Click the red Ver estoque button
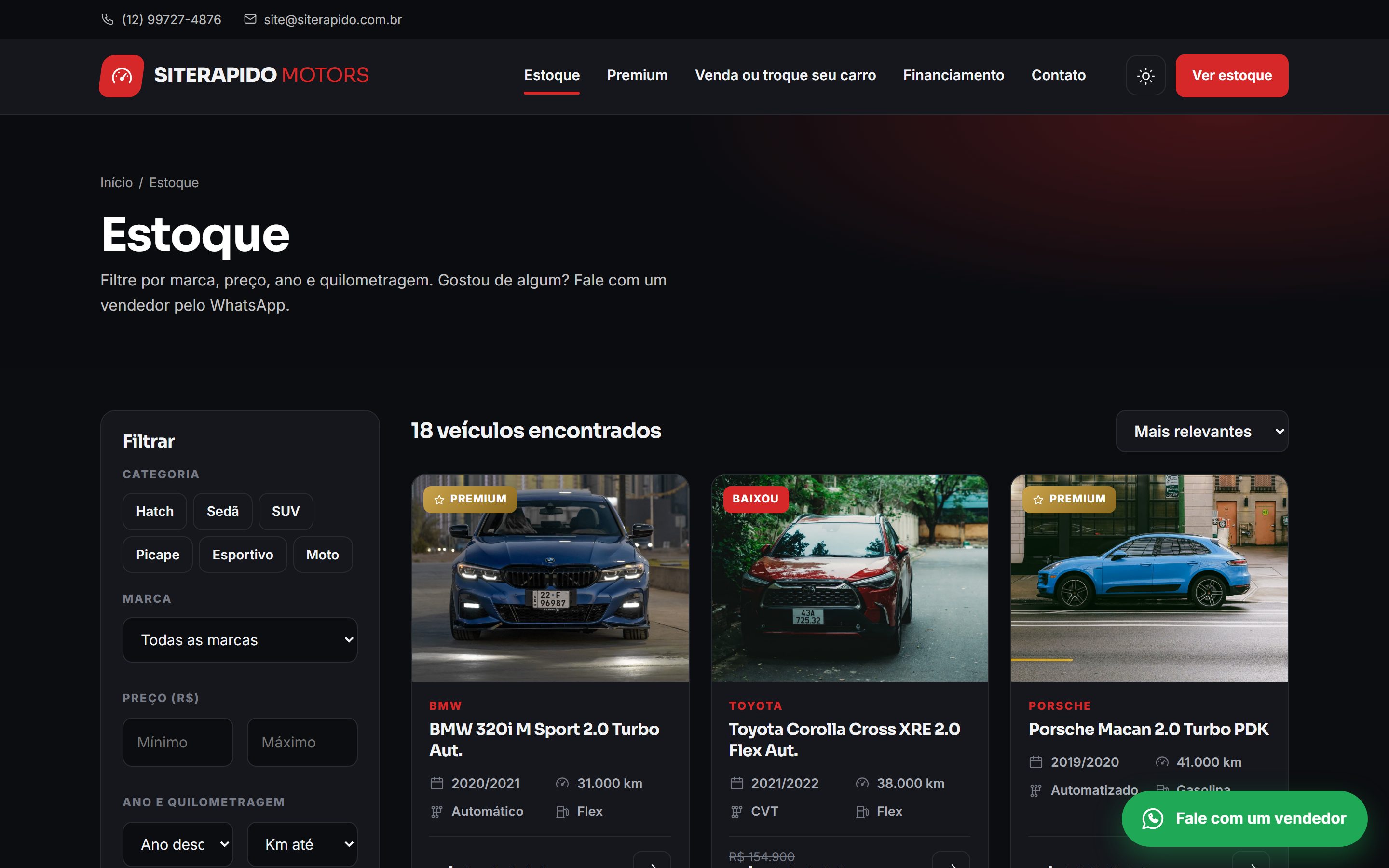1389x868 pixels. coord(1232,76)
